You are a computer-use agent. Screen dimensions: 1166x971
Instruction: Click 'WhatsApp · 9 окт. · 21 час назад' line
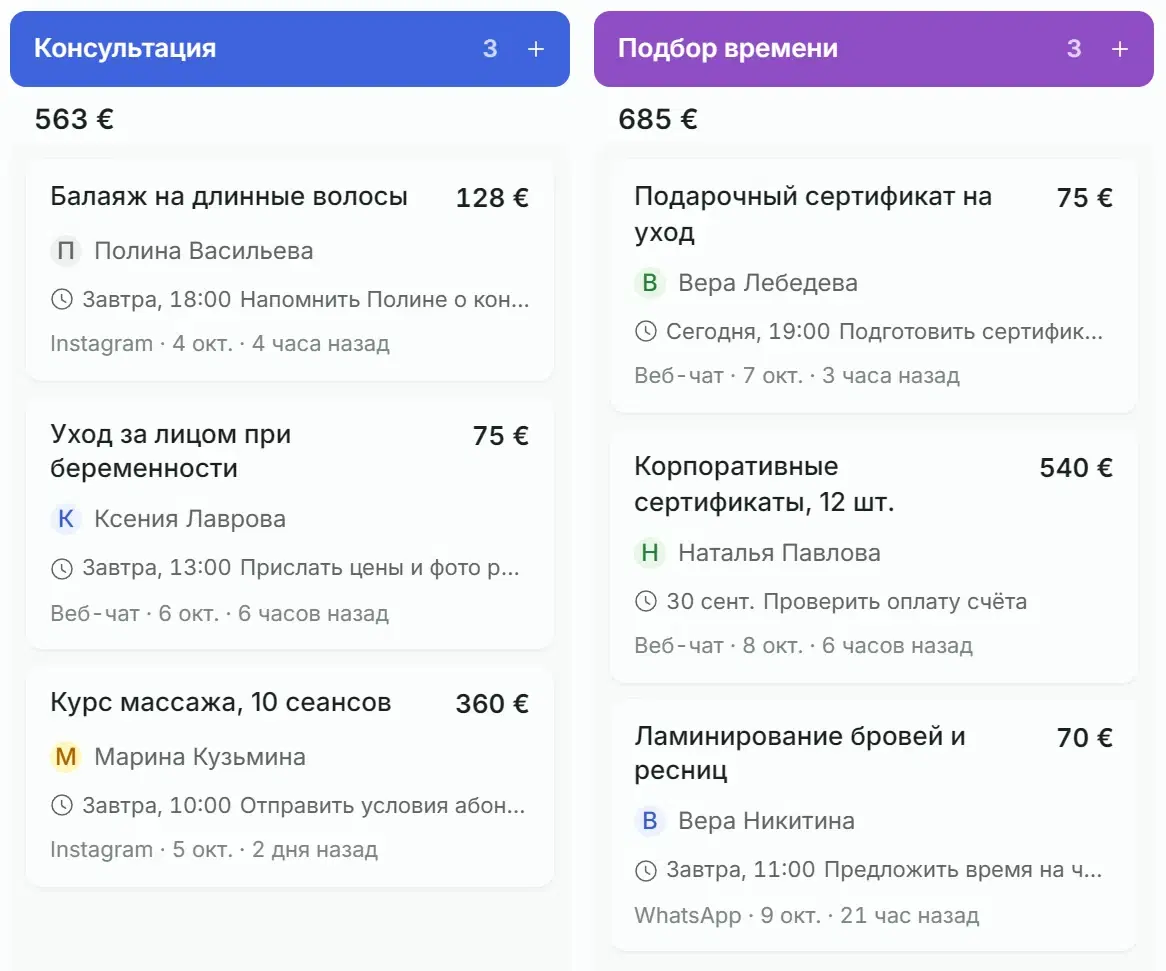807,915
